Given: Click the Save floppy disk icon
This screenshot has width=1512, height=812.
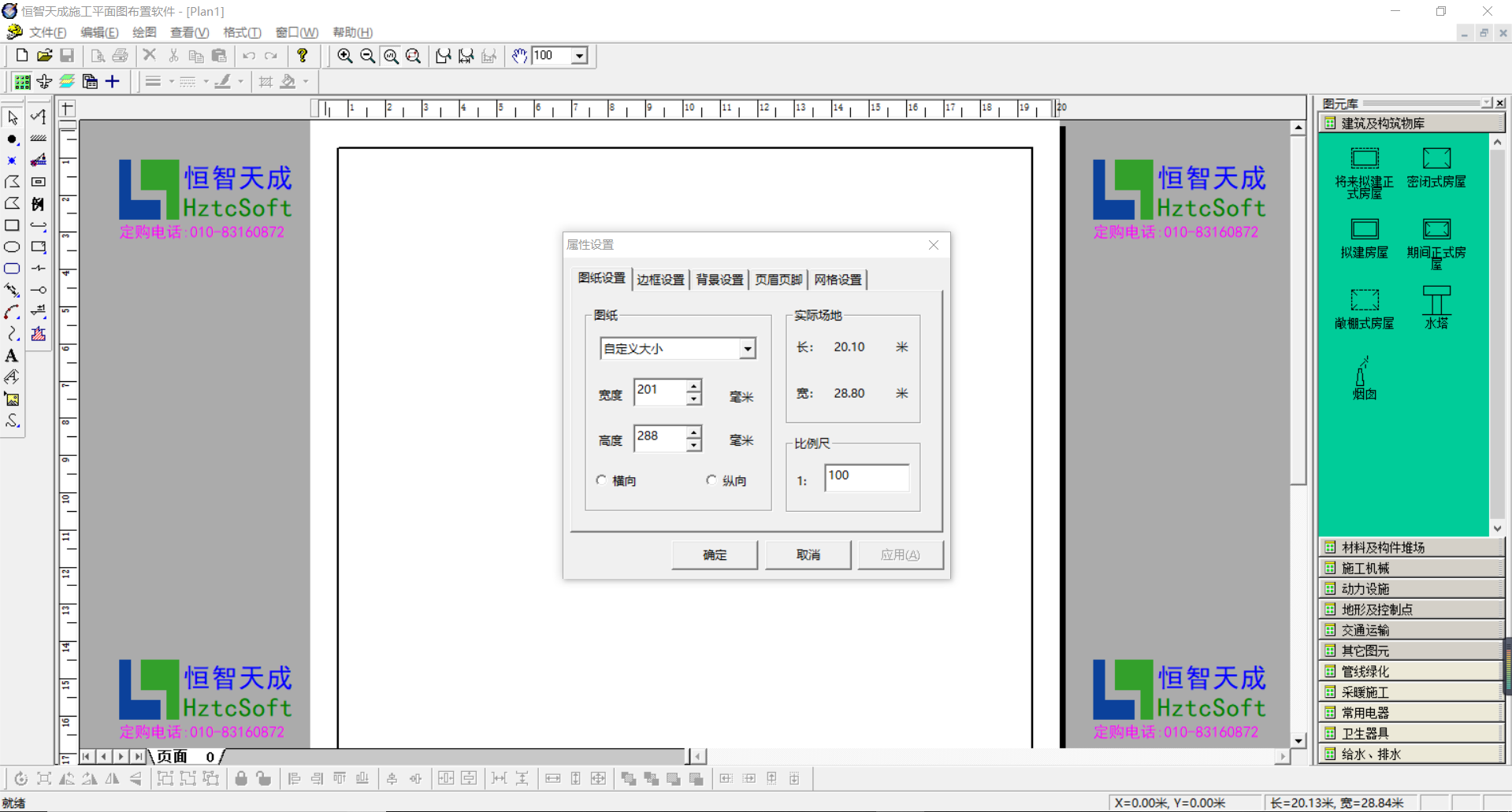Looking at the screenshot, I should click(x=67, y=56).
